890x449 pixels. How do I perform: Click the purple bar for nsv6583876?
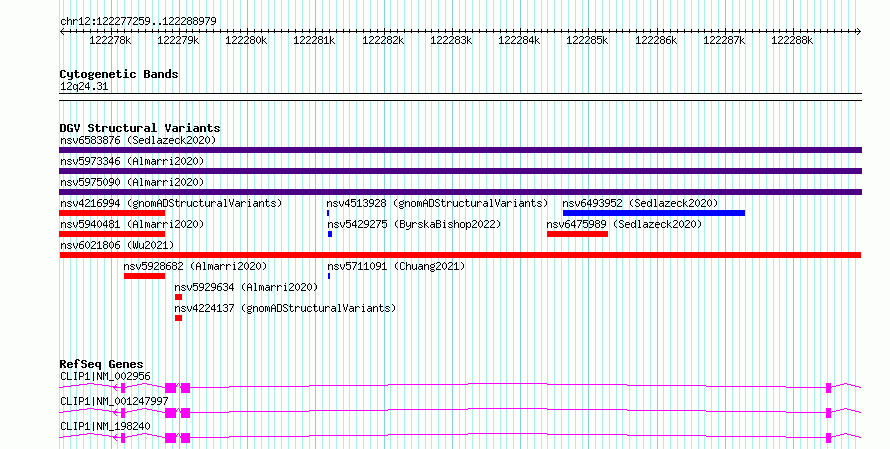(460, 150)
